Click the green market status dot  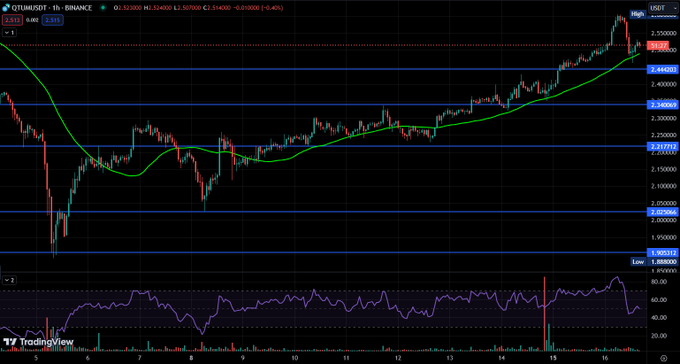(x=102, y=8)
